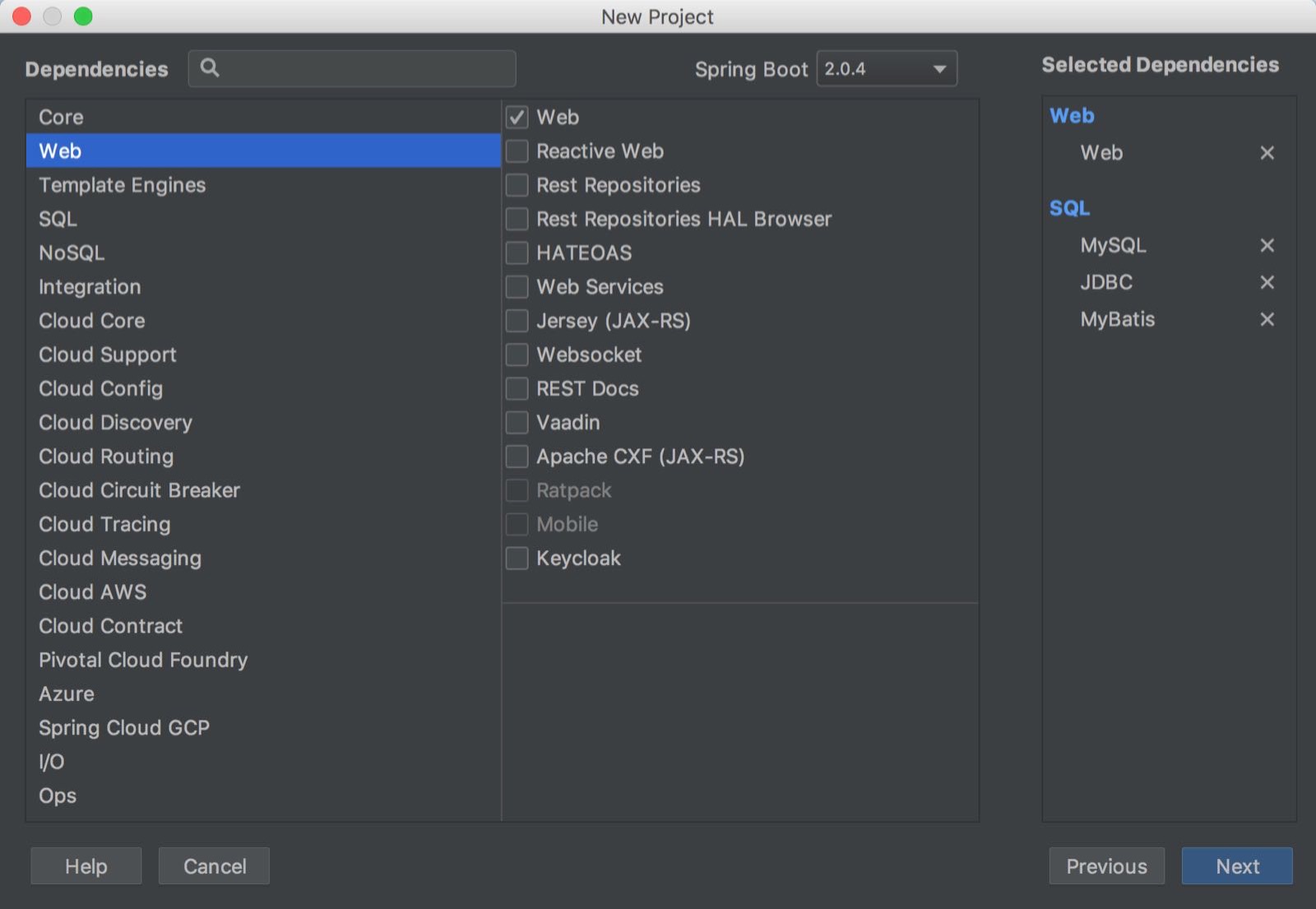The height and width of the screenshot is (909, 1316).
Task: Choose the I/O category
Action: pyautogui.click(x=263, y=762)
